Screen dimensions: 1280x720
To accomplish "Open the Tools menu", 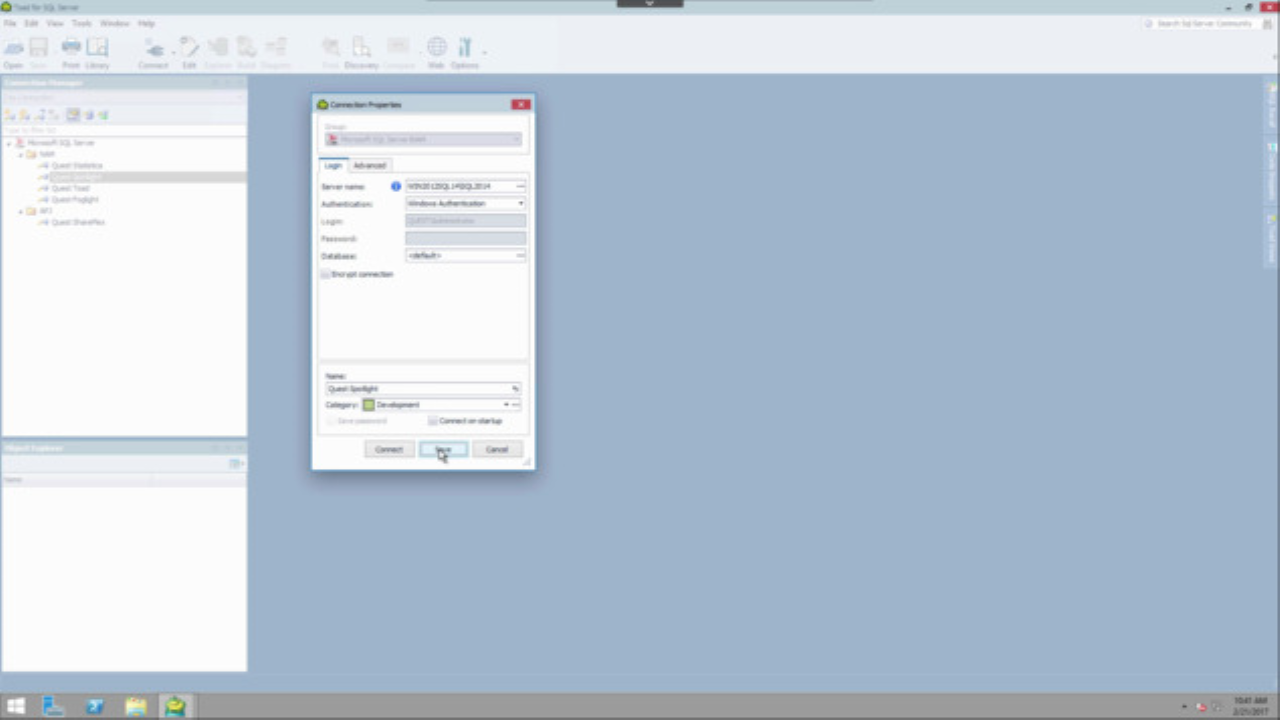I will (81, 23).
